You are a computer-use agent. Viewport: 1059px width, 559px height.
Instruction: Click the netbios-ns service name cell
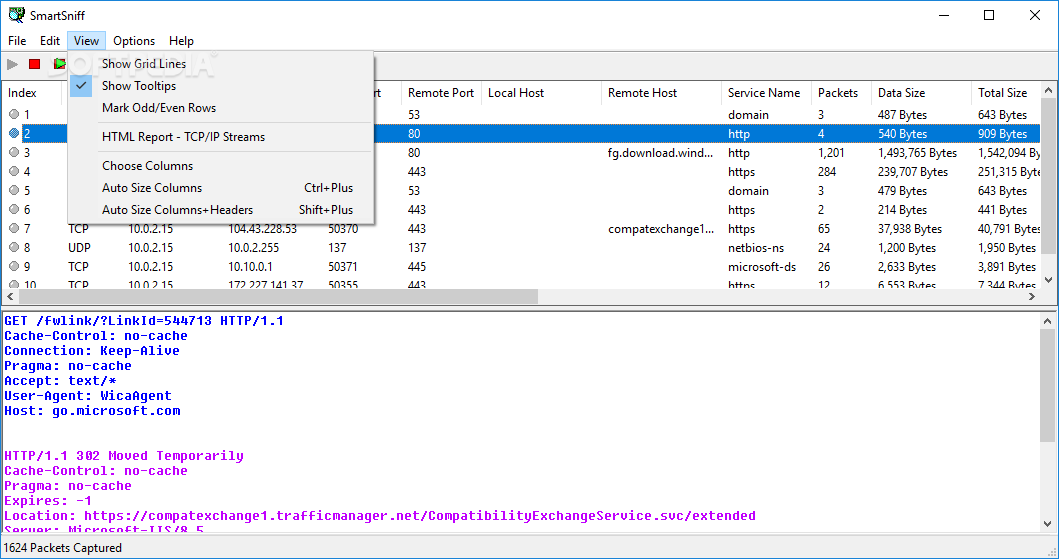[x=756, y=248]
